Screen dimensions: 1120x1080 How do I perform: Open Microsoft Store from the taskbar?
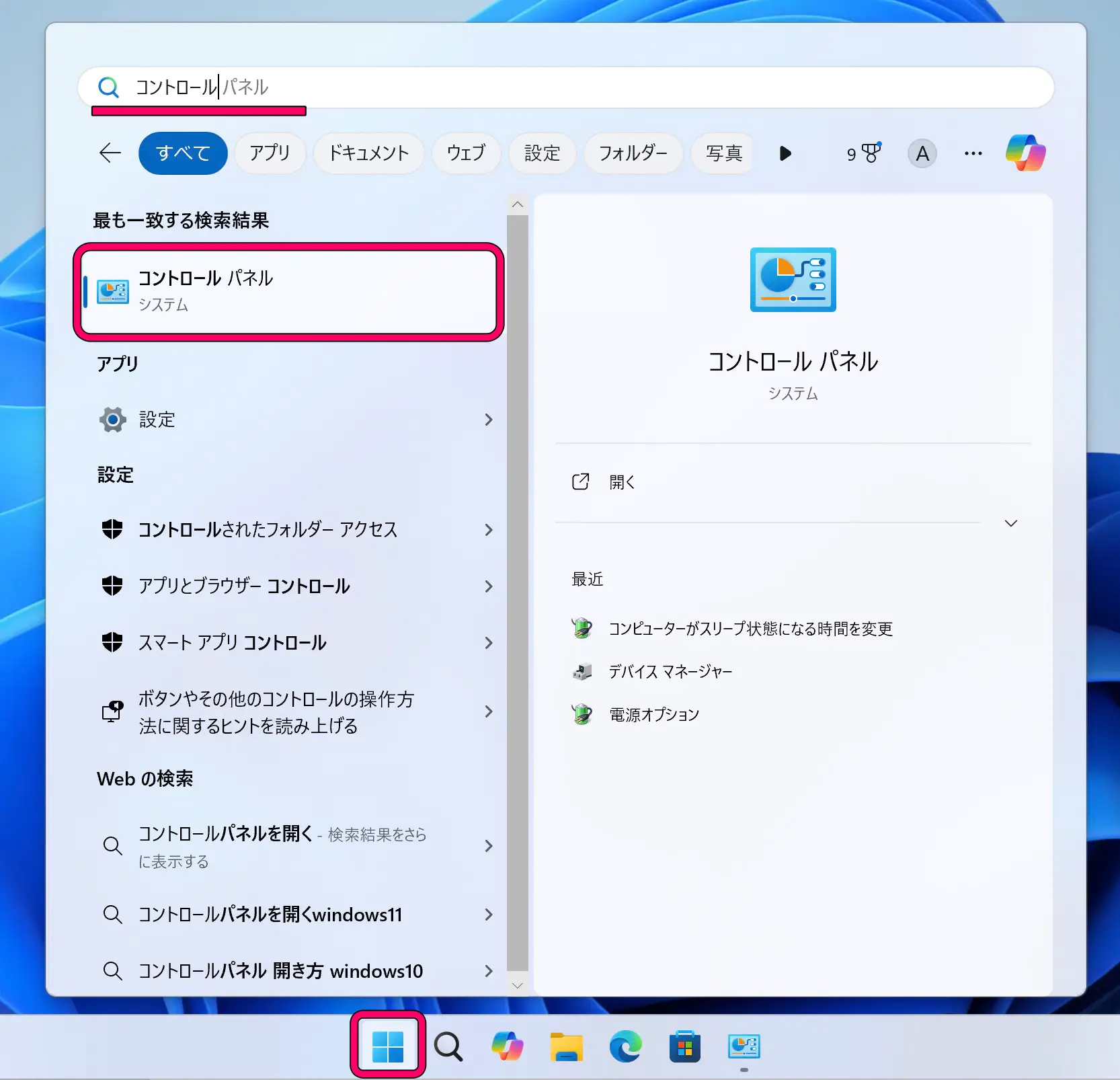click(x=684, y=1046)
